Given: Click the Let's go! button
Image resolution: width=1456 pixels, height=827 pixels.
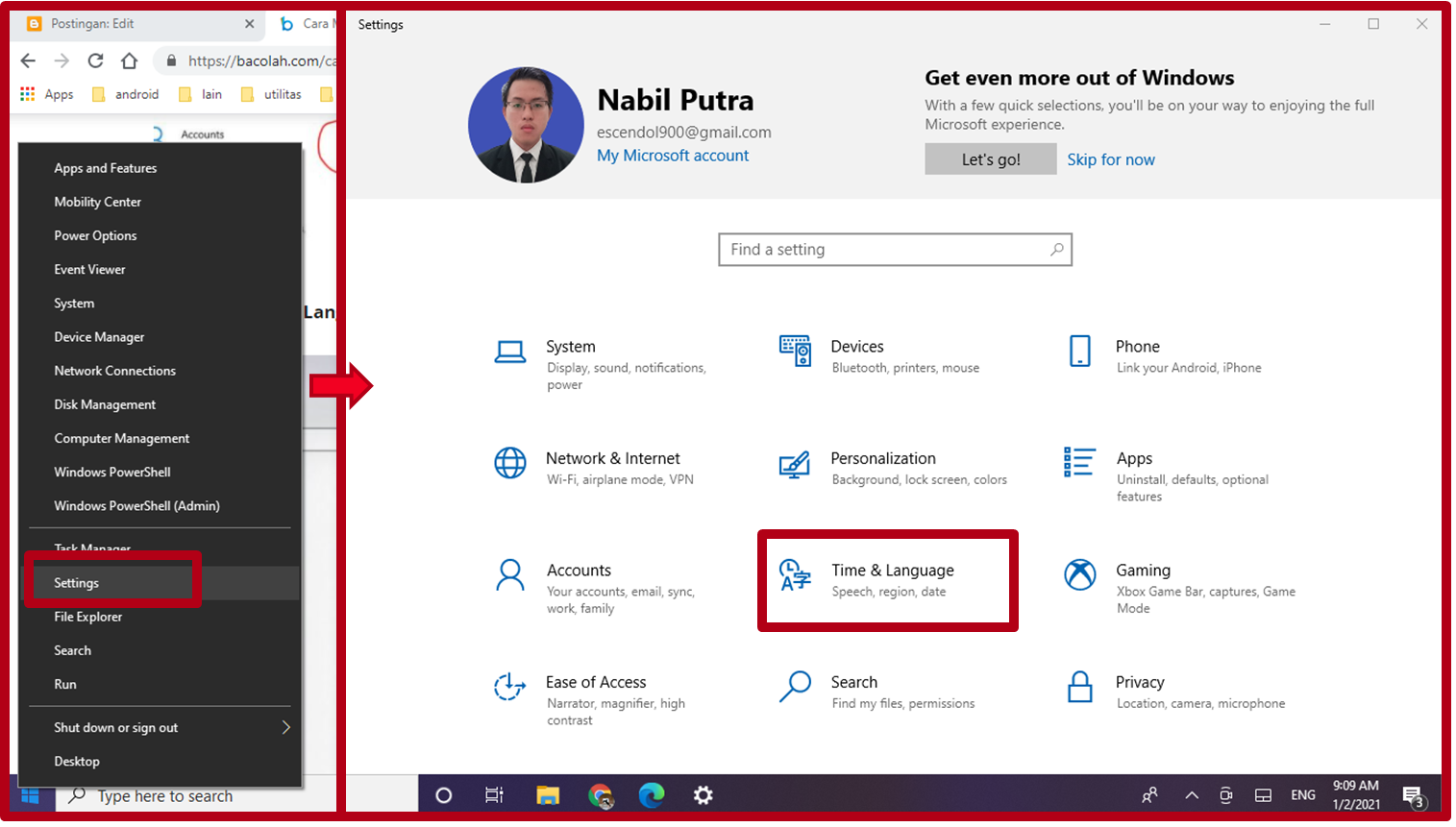Looking at the screenshot, I should pos(990,158).
